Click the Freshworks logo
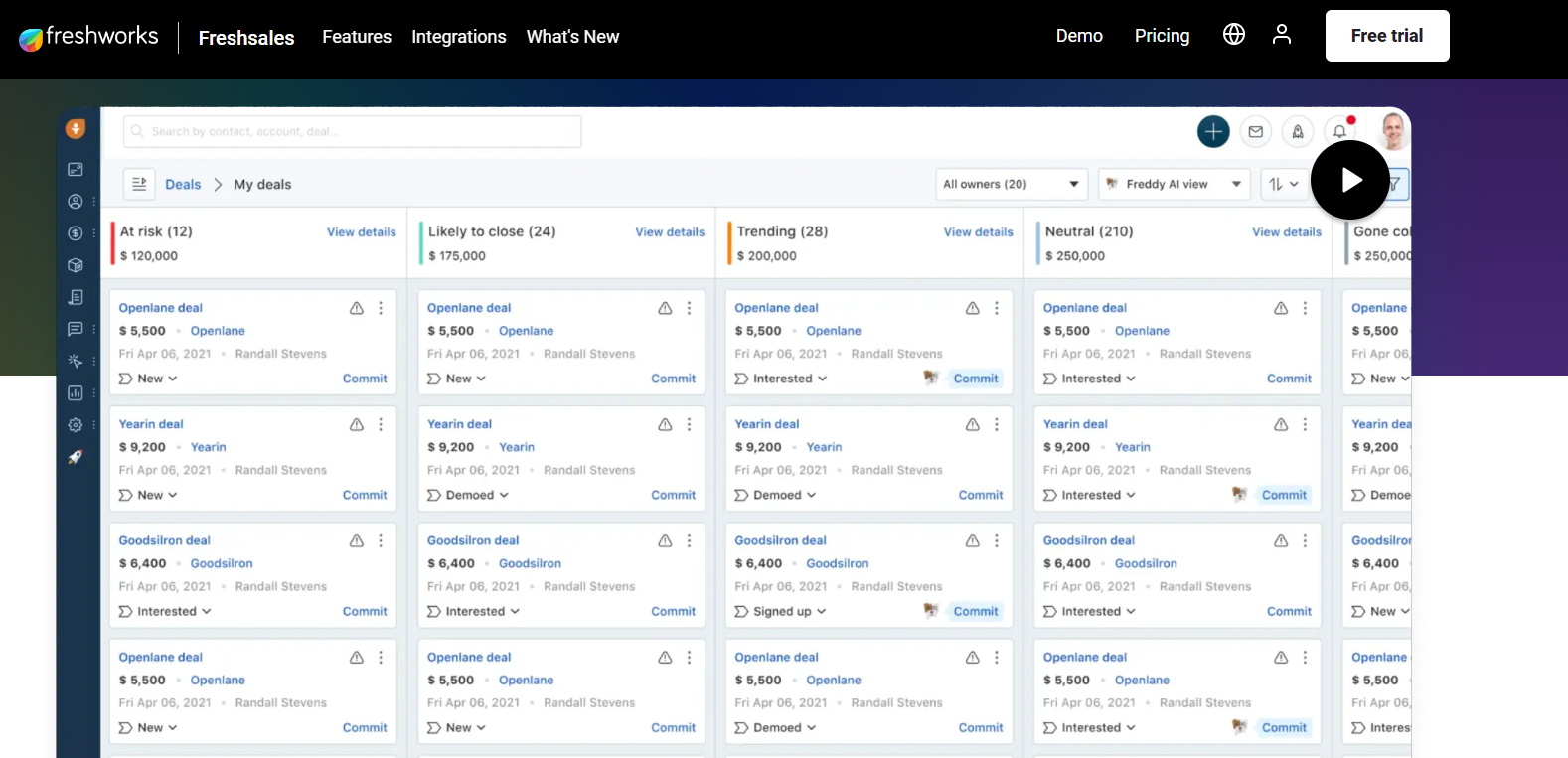The height and width of the screenshot is (758, 1568). click(x=88, y=37)
